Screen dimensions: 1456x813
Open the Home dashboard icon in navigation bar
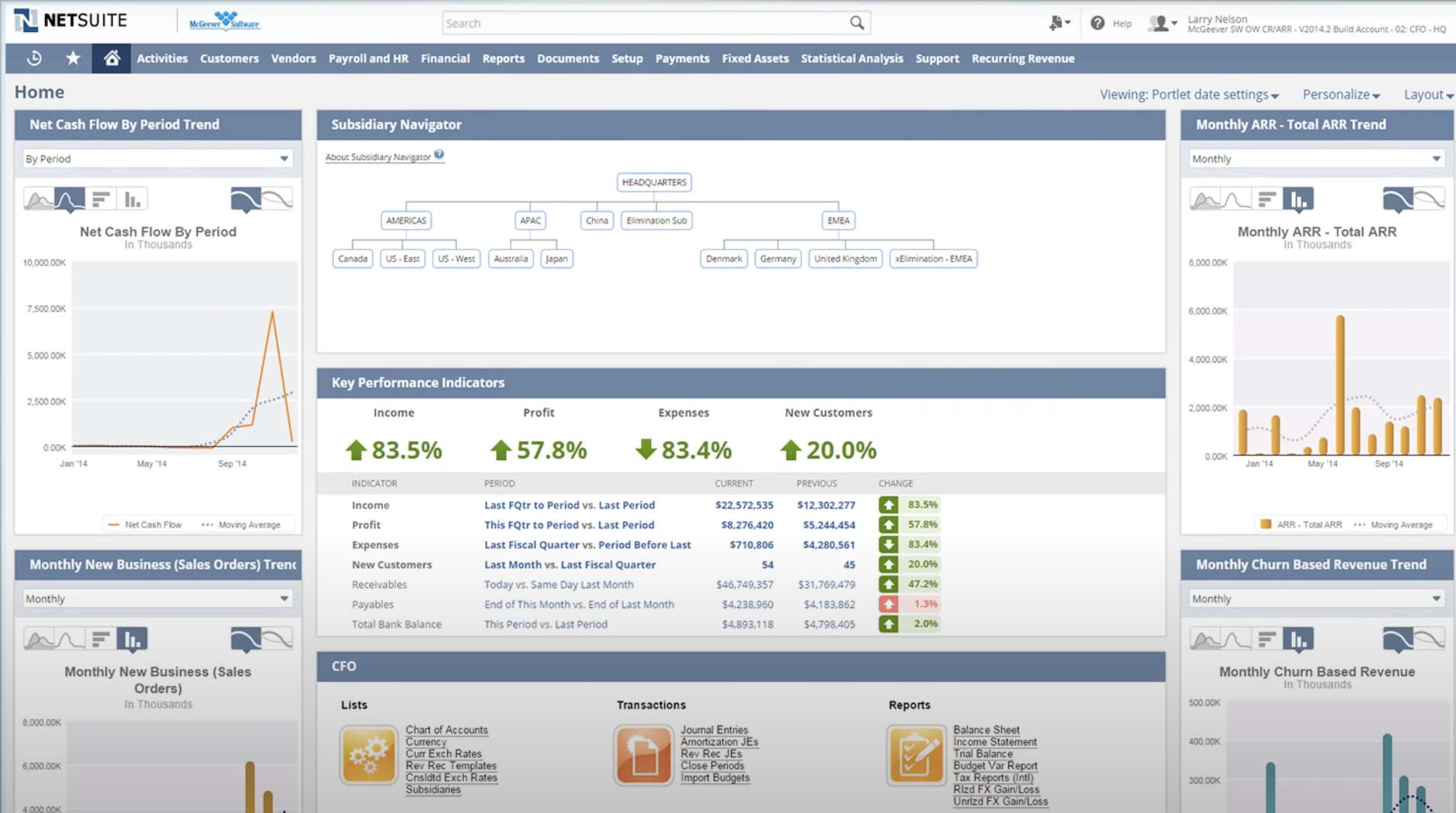tap(111, 58)
